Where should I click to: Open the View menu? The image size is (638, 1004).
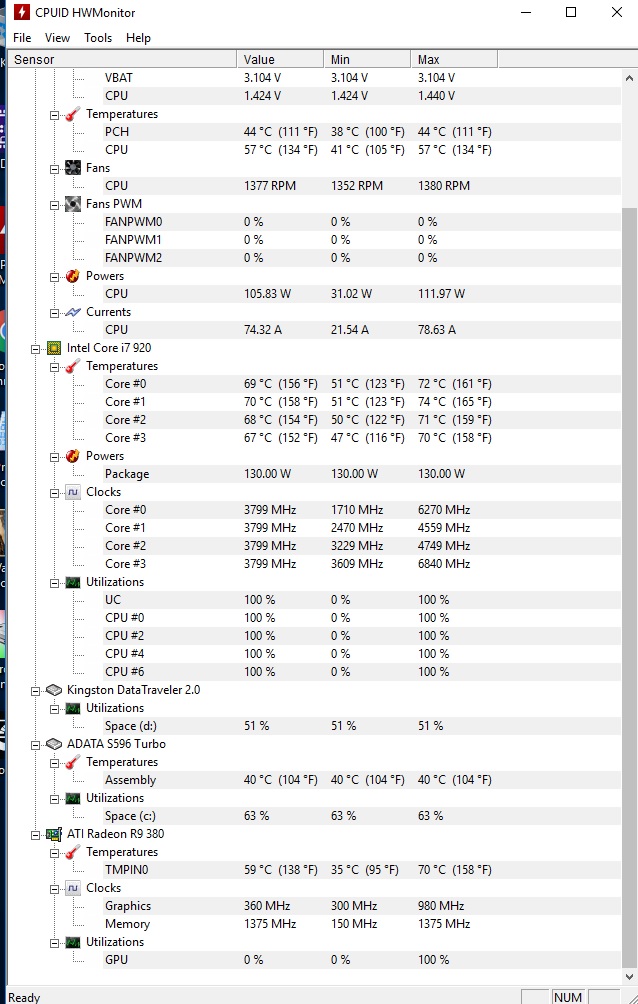click(x=58, y=38)
